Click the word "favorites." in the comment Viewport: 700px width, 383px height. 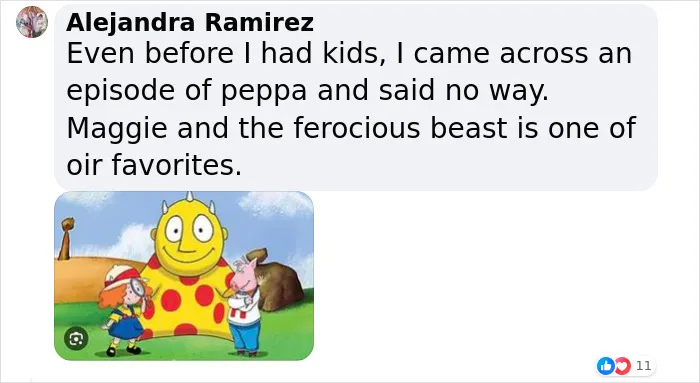click(176, 165)
